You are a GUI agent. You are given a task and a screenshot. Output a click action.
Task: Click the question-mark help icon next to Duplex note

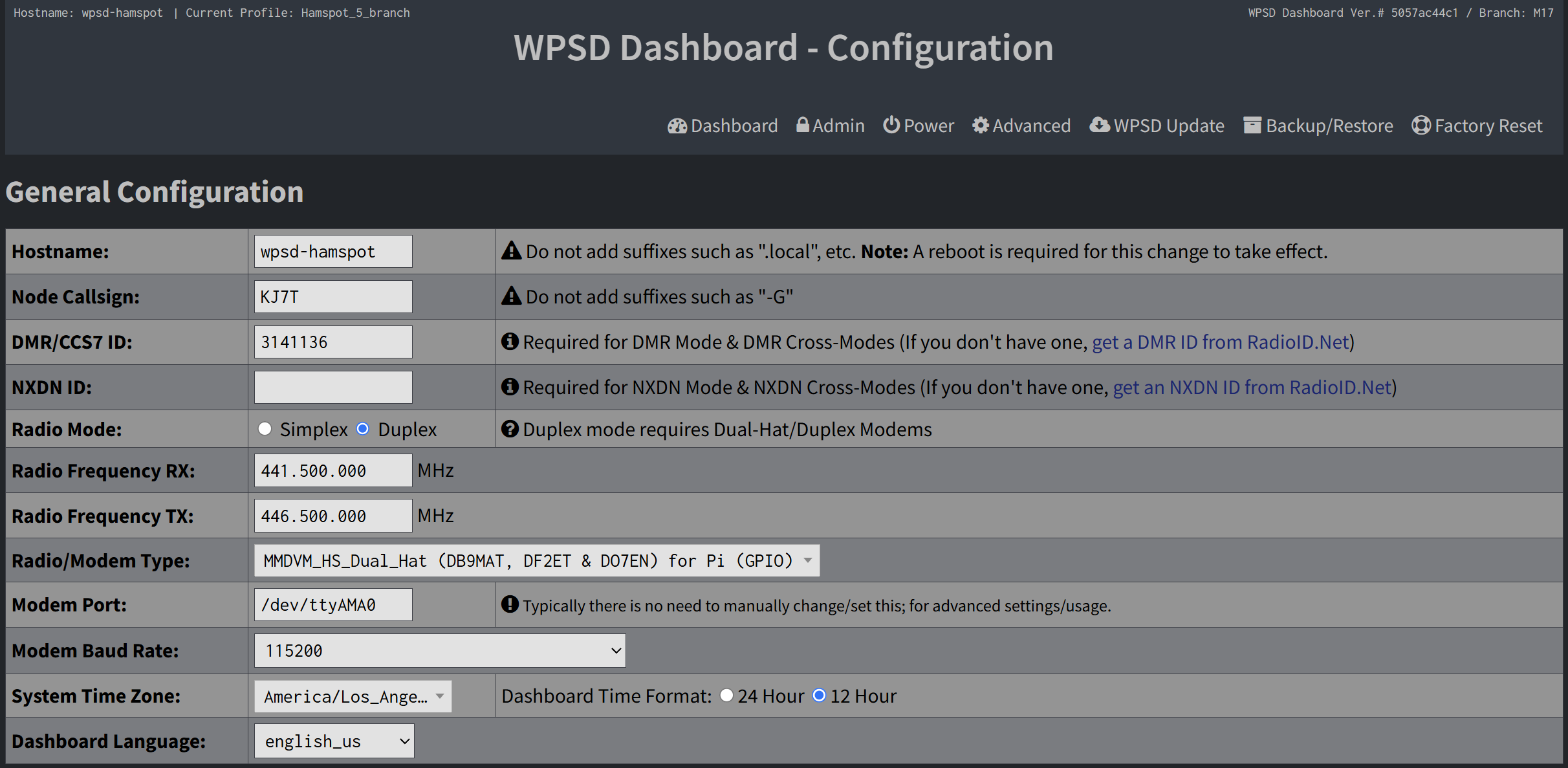click(510, 428)
